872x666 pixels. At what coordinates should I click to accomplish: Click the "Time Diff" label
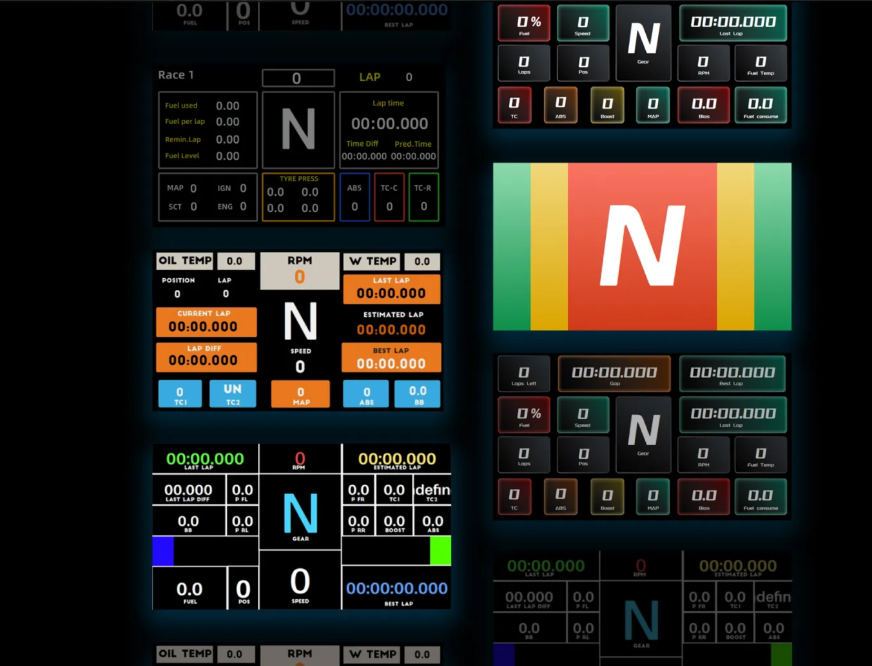pos(362,143)
